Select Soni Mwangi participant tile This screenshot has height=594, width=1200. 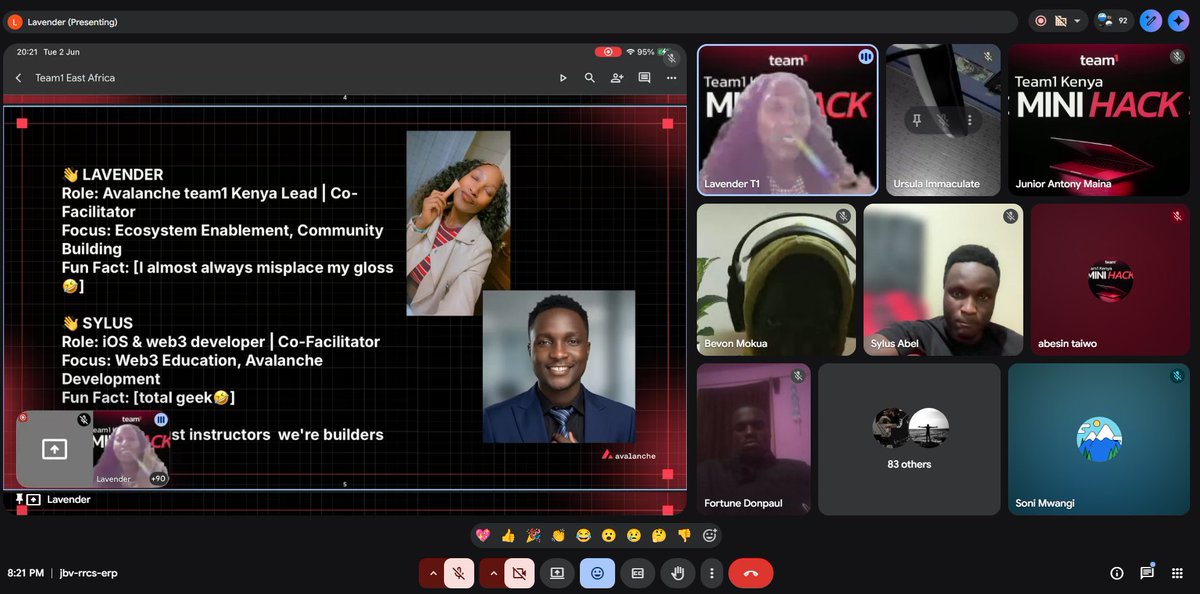(1098, 438)
